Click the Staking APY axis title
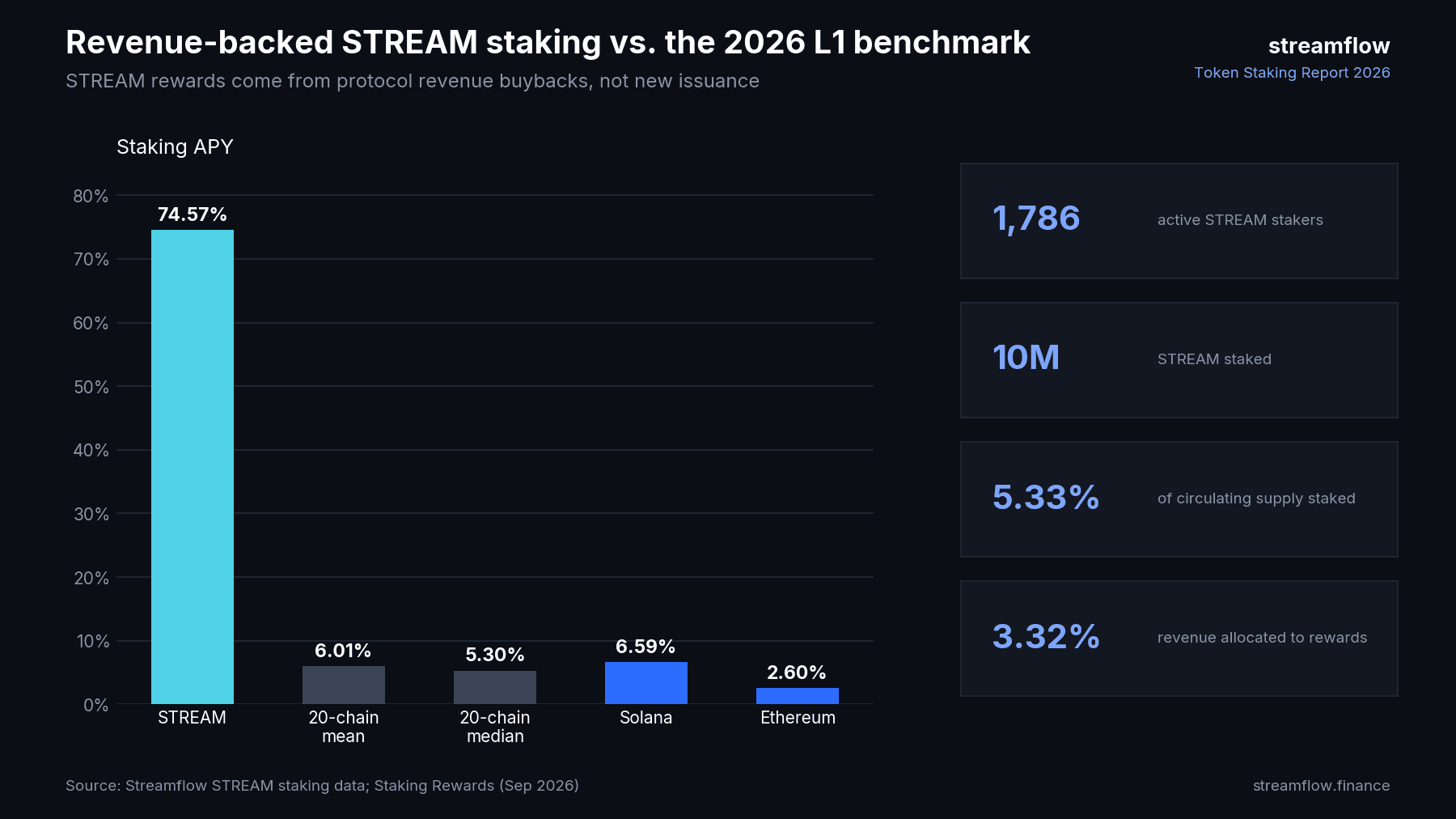Viewport: 1456px width, 819px height. (x=175, y=147)
